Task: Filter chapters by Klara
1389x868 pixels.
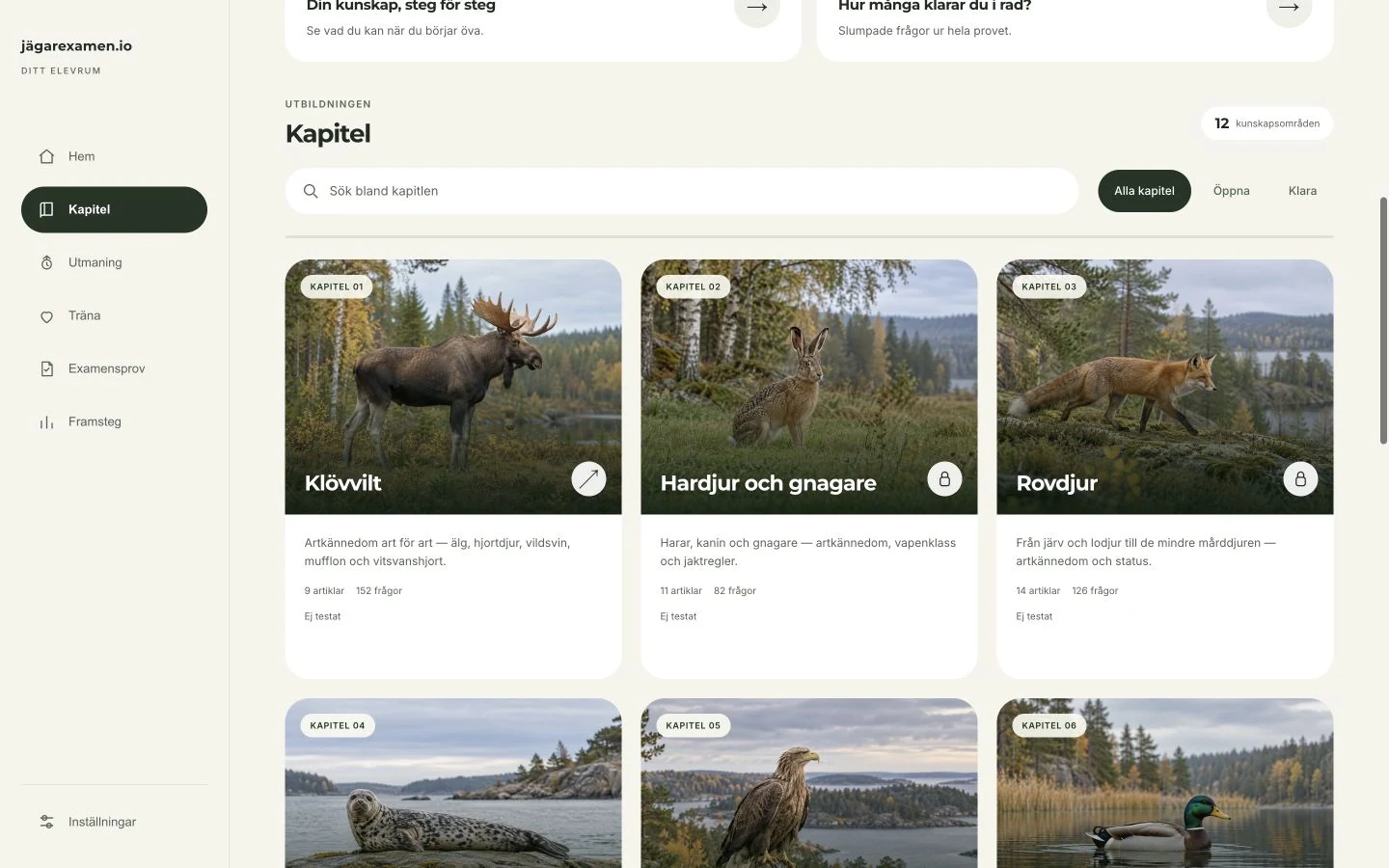Action: point(1302,191)
